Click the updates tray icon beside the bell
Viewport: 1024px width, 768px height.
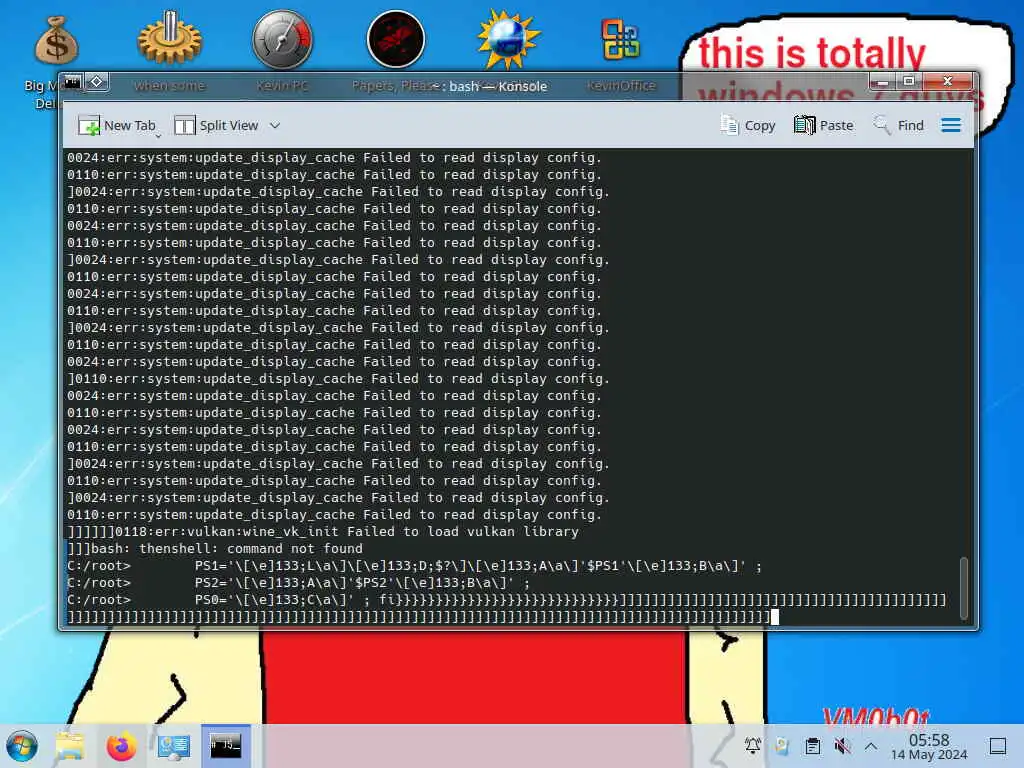click(782, 745)
